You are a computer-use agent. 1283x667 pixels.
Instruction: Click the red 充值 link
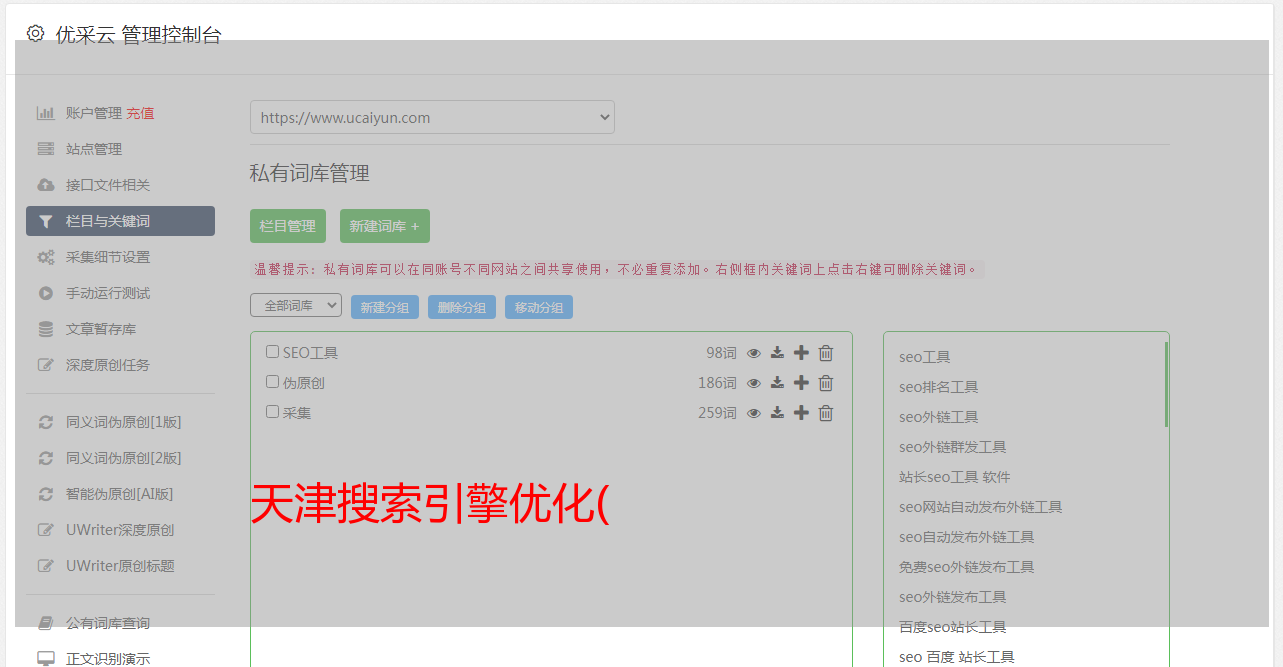[140, 113]
